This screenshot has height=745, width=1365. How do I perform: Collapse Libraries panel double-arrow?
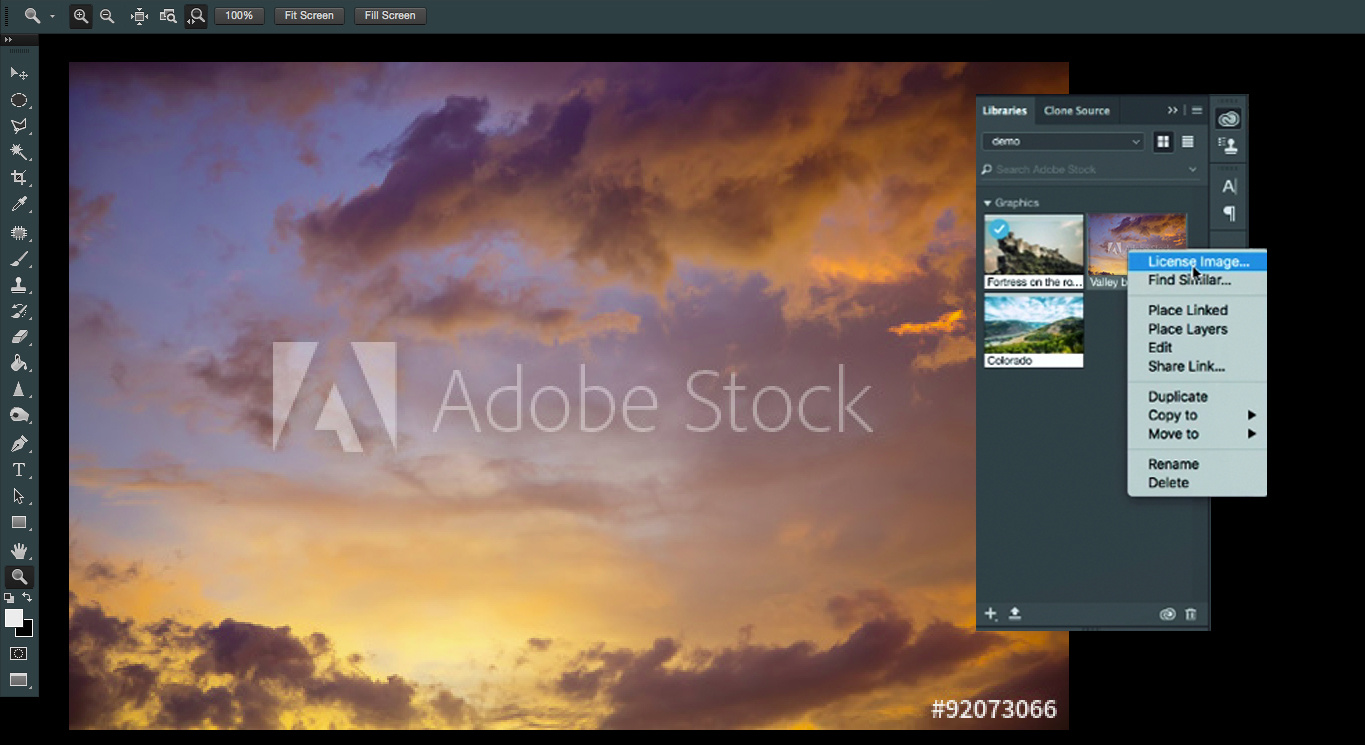point(1173,110)
